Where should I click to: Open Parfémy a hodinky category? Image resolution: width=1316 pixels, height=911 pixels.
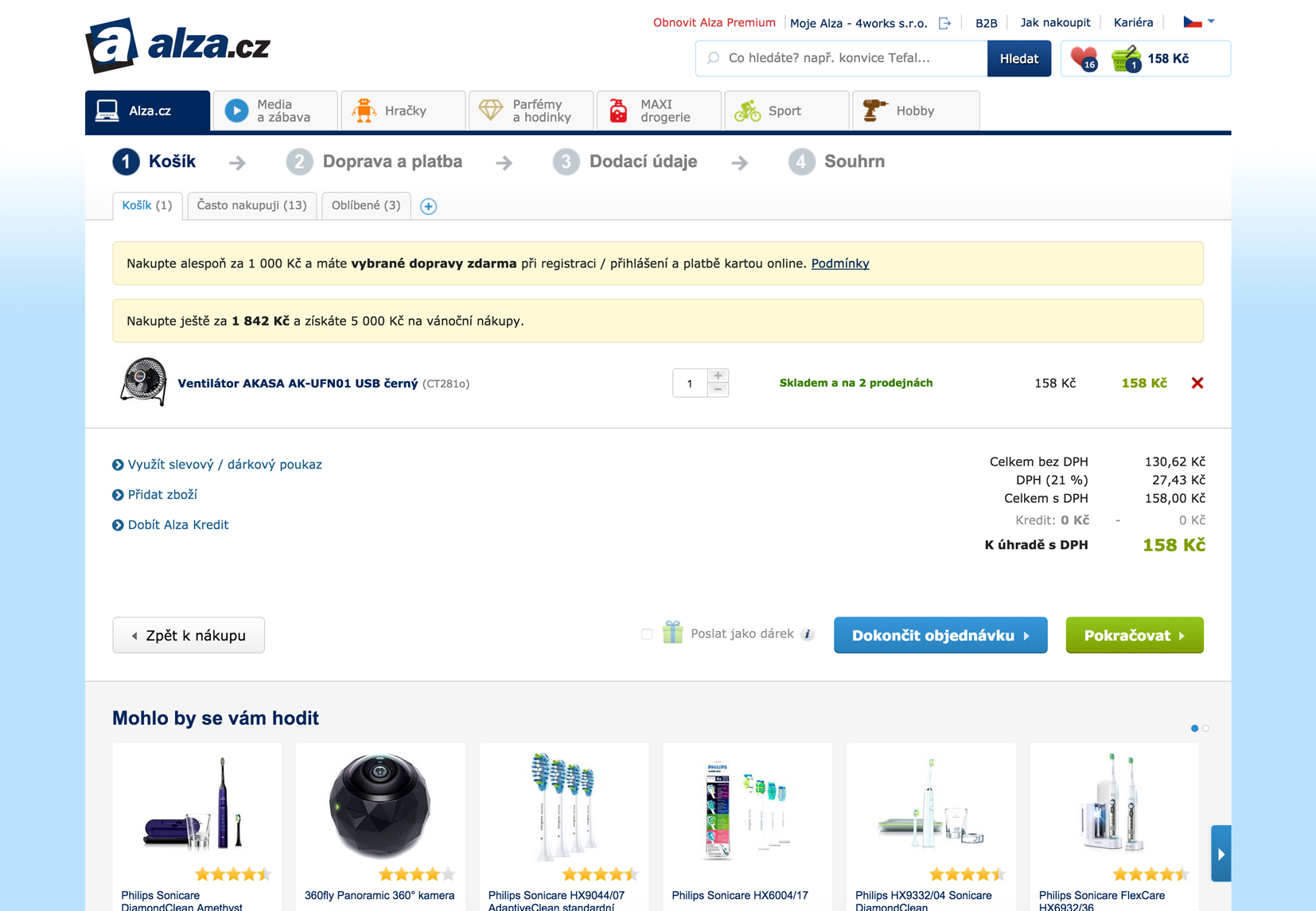point(531,111)
